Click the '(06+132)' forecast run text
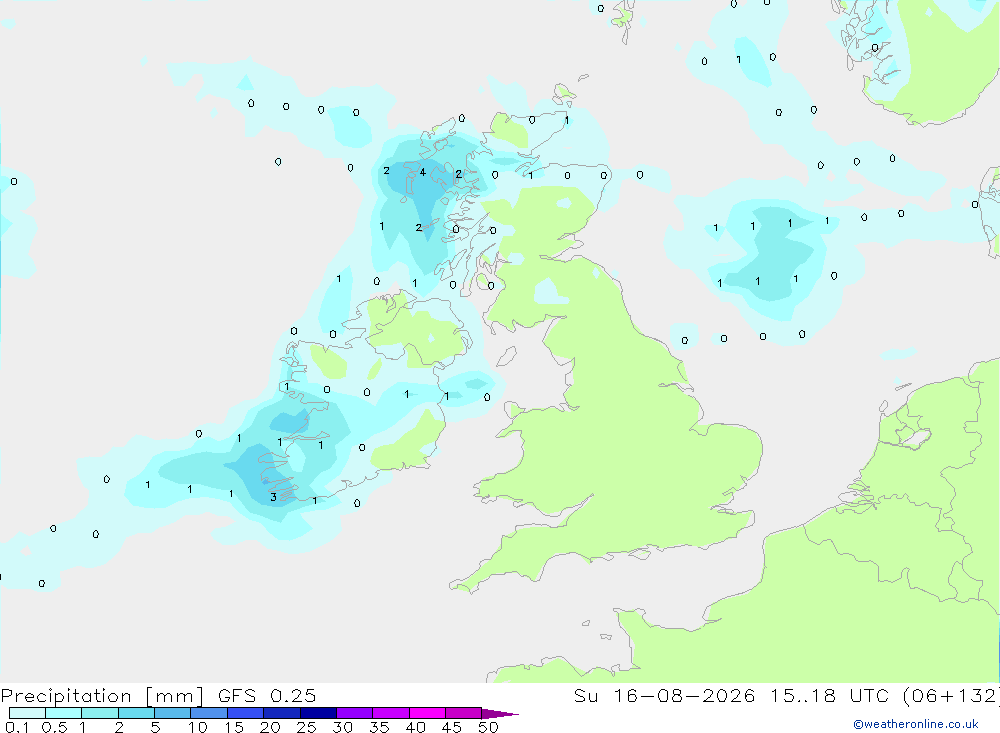The height and width of the screenshot is (733, 1000). point(951,695)
